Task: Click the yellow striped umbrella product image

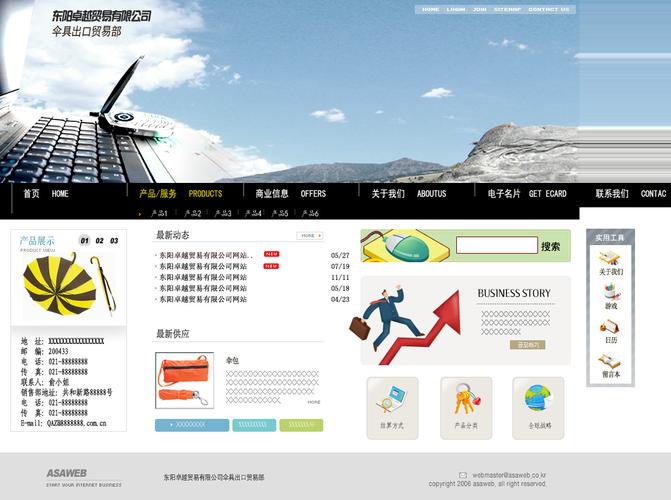Action: tap(68, 283)
